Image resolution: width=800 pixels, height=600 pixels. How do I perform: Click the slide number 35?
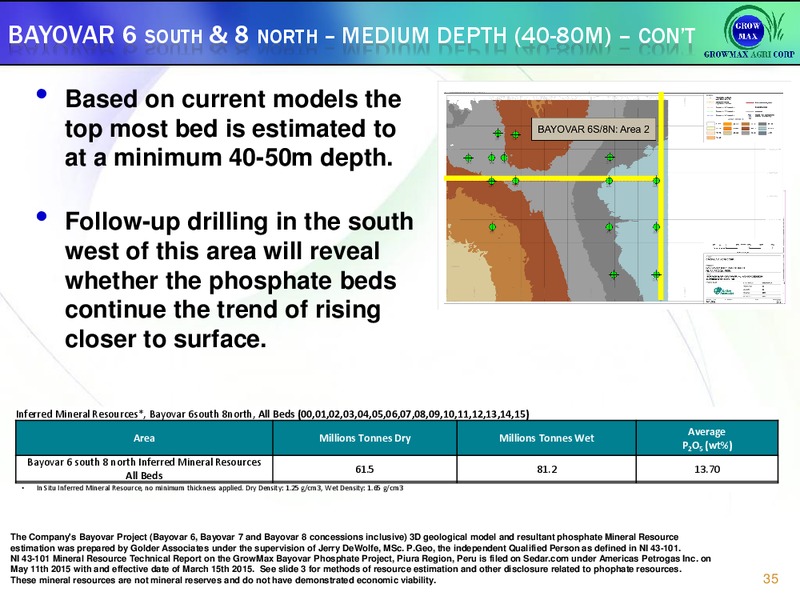pos(770,578)
